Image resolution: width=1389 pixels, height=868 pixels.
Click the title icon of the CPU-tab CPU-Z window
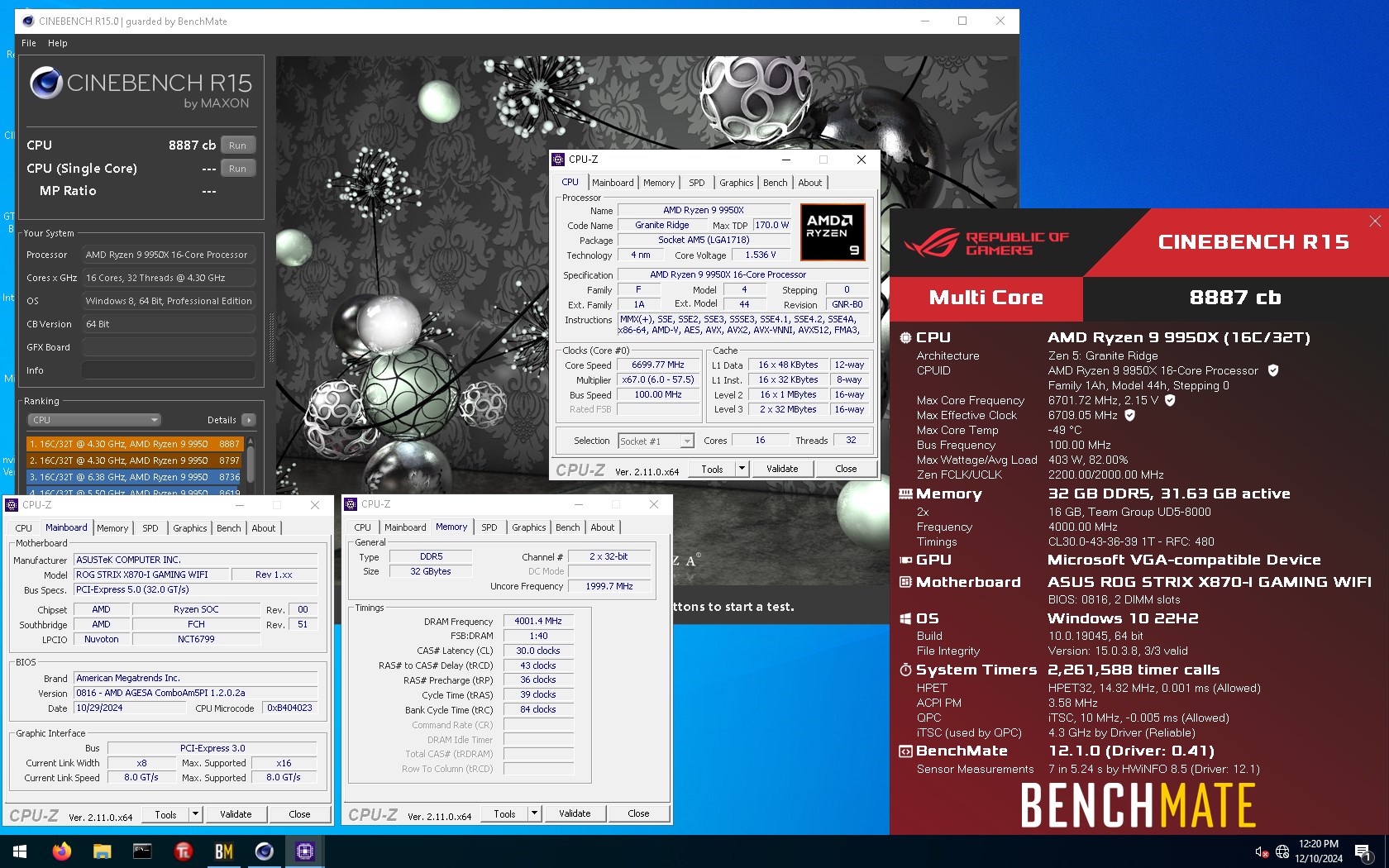coord(559,160)
